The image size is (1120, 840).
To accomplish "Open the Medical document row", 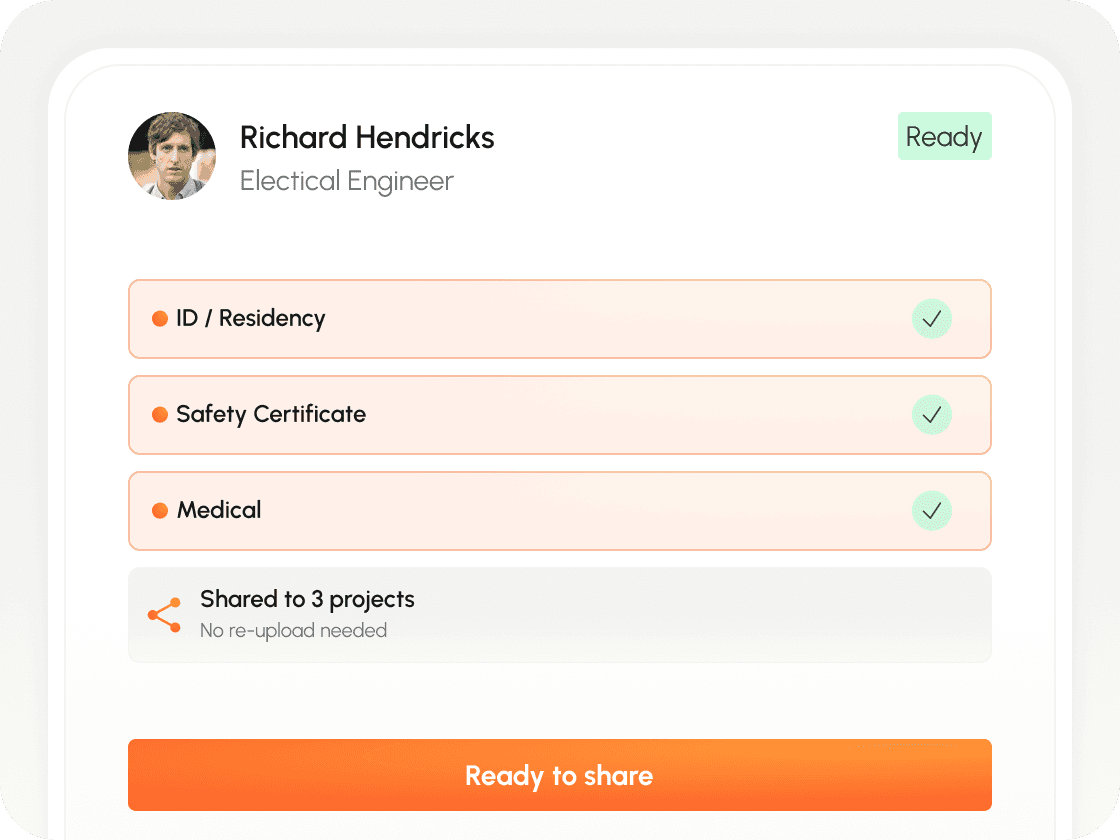I will click(560, 511).
